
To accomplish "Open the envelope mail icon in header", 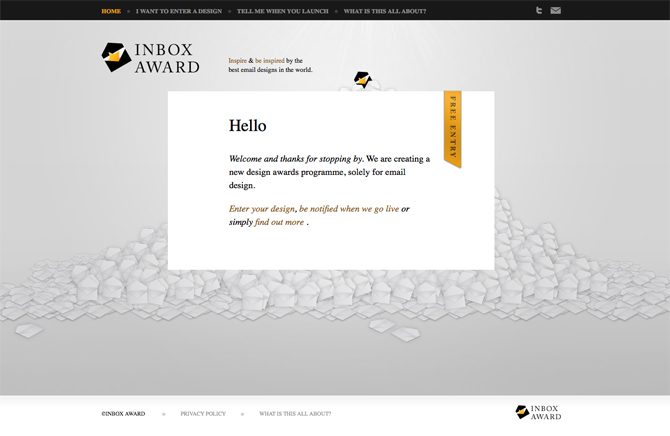I will click(556, 11).
